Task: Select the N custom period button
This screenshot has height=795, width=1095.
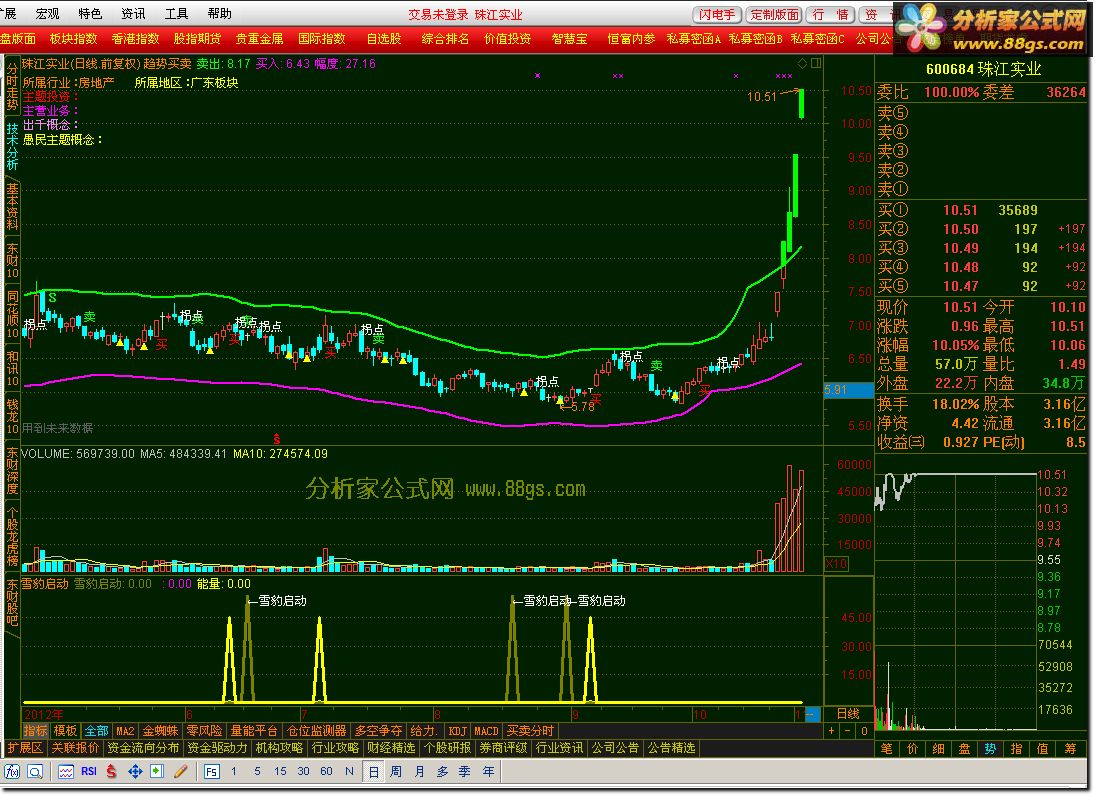Action: [349, 771]
